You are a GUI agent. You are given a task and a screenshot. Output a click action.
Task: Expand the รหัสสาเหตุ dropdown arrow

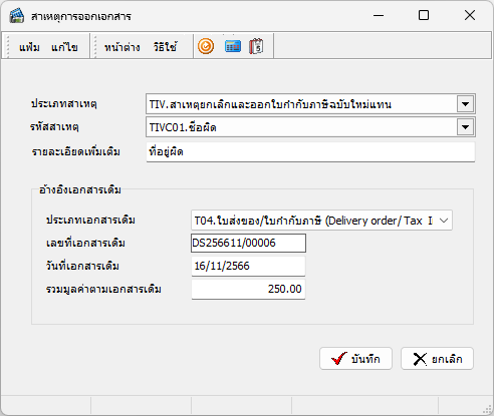465,127
